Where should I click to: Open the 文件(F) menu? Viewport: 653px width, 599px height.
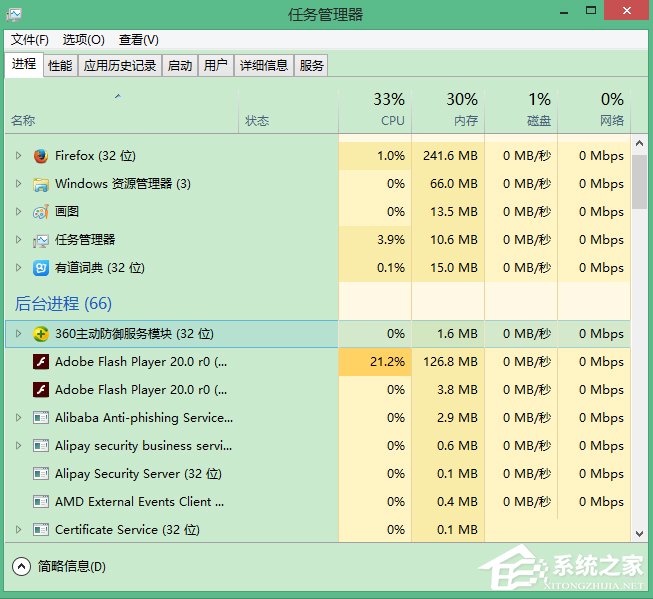[30, 40]
